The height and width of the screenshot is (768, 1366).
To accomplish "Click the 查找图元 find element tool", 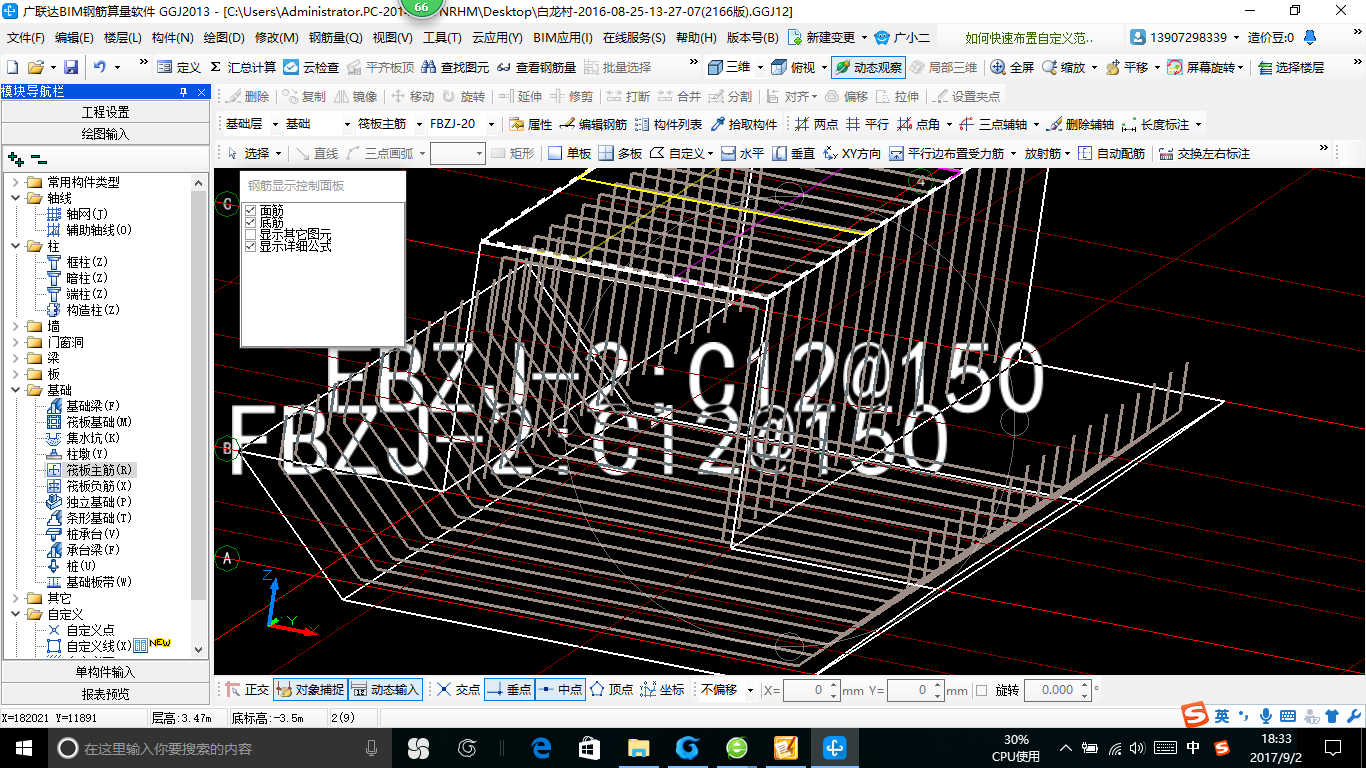I will [455, 67].
